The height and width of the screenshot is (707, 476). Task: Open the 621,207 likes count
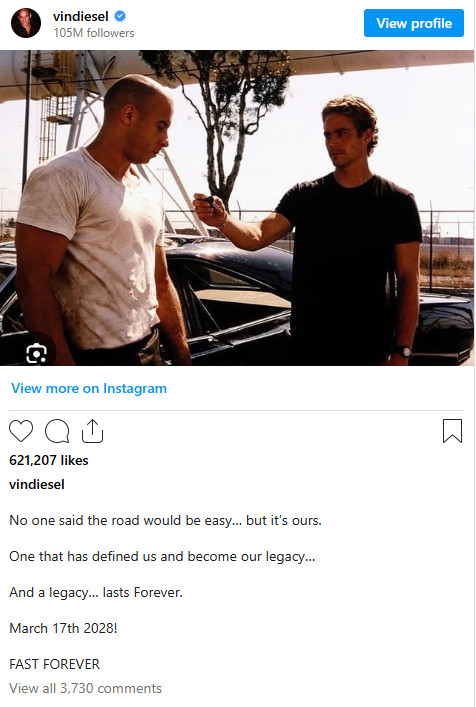coord(49,460)
